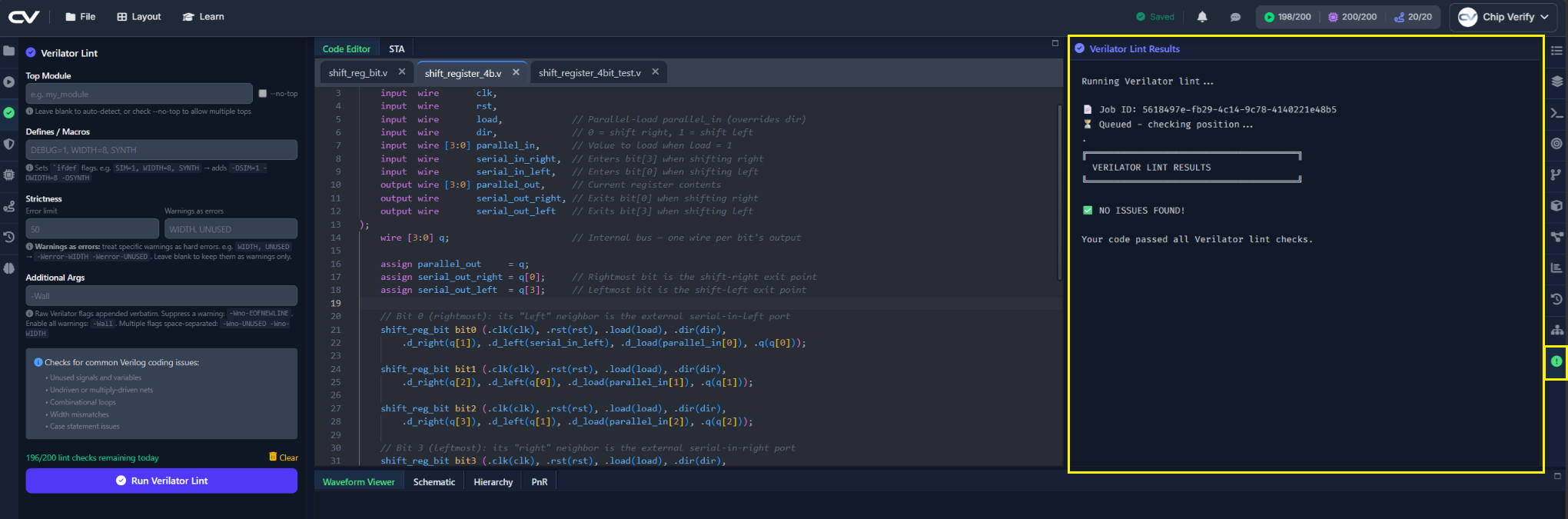Close the shift_reg_bit.v tab

(x=402, y=72)
